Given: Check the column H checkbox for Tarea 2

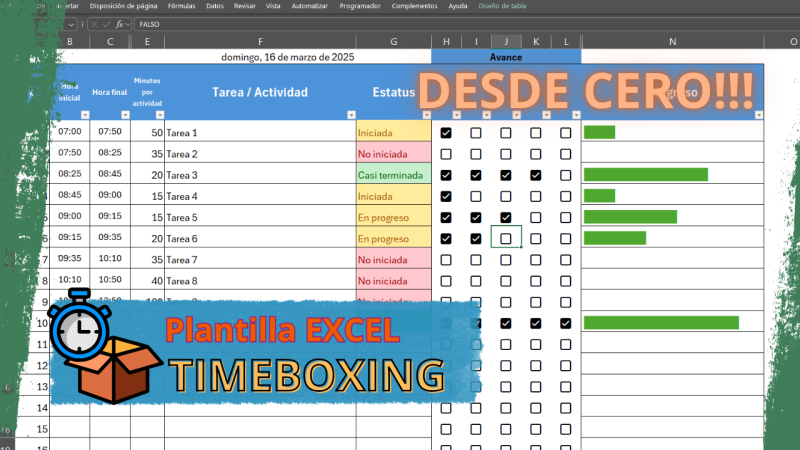Looking at the screenshot, I should 446,154.
